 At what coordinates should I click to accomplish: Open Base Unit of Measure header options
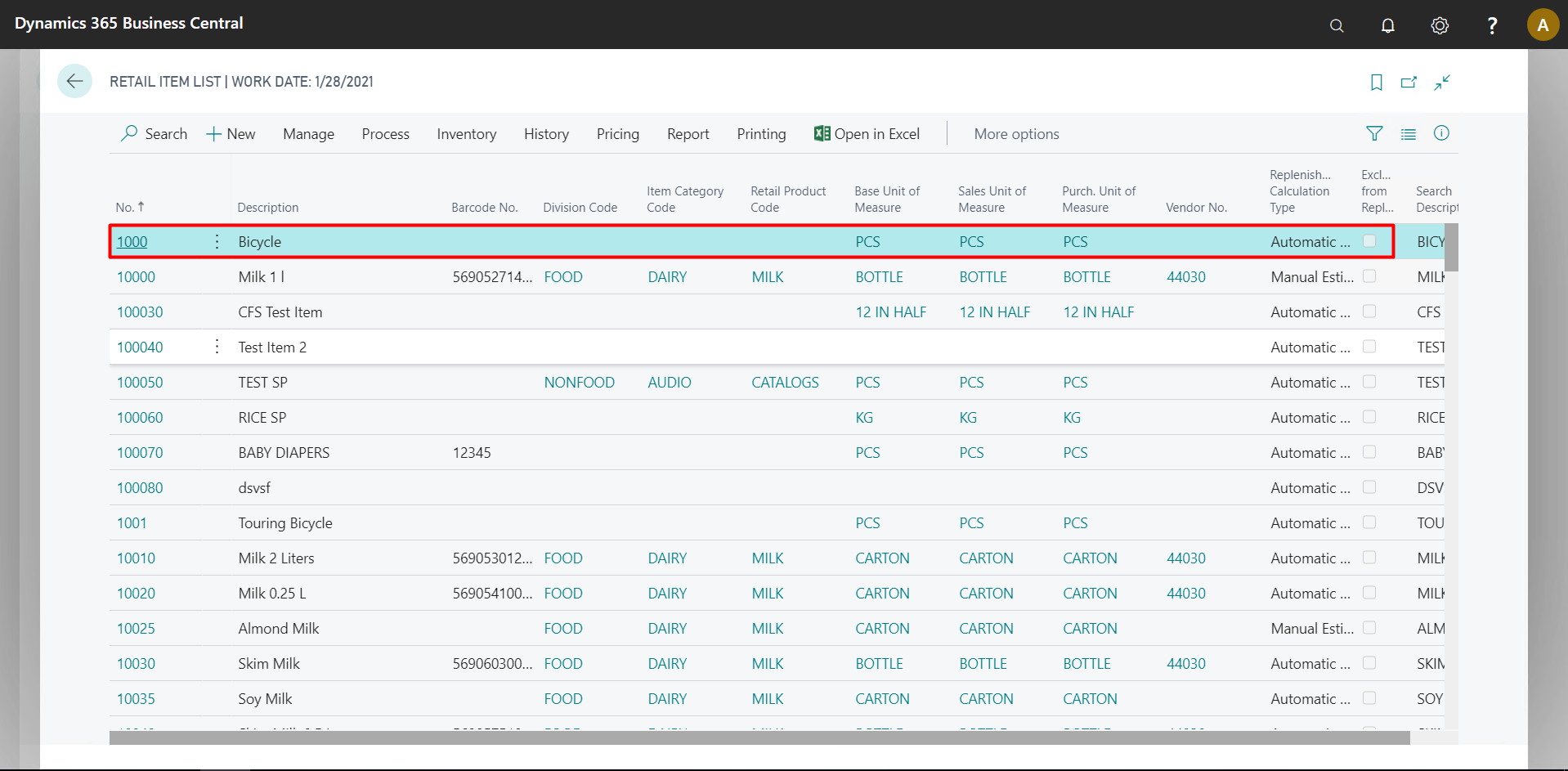[x=887, y=199]
